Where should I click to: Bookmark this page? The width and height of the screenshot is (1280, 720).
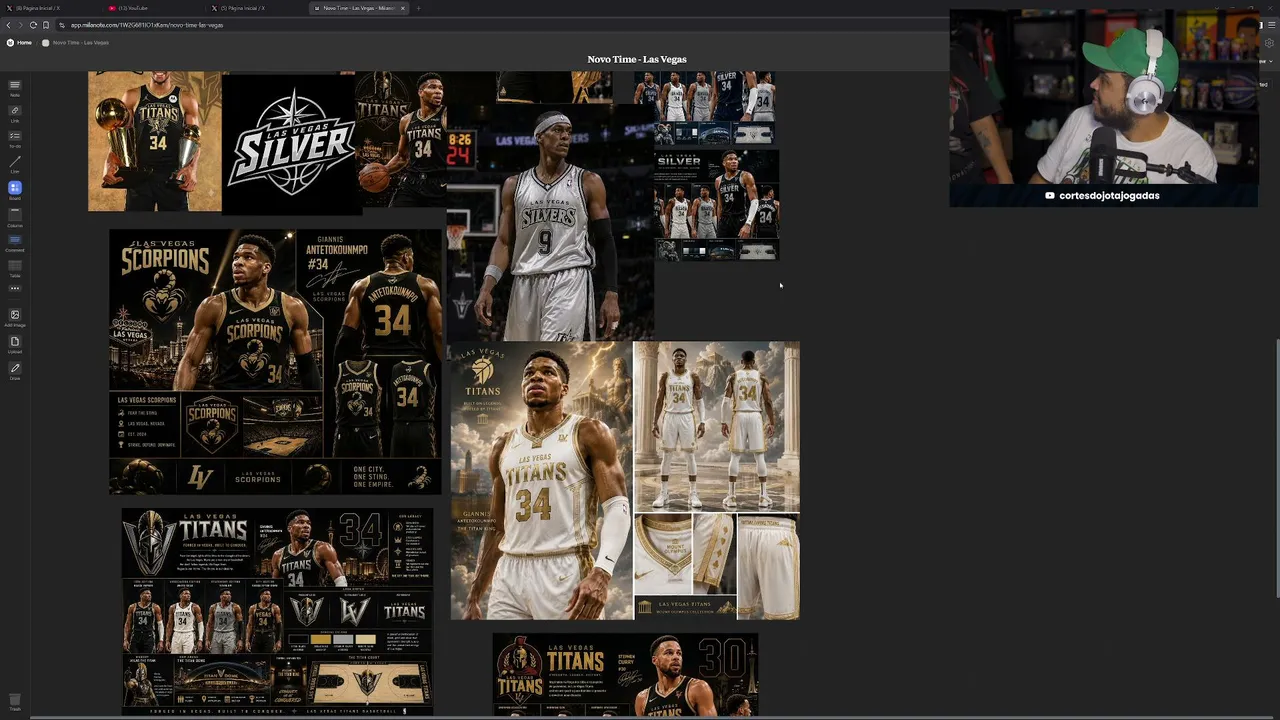click(45, 25)
